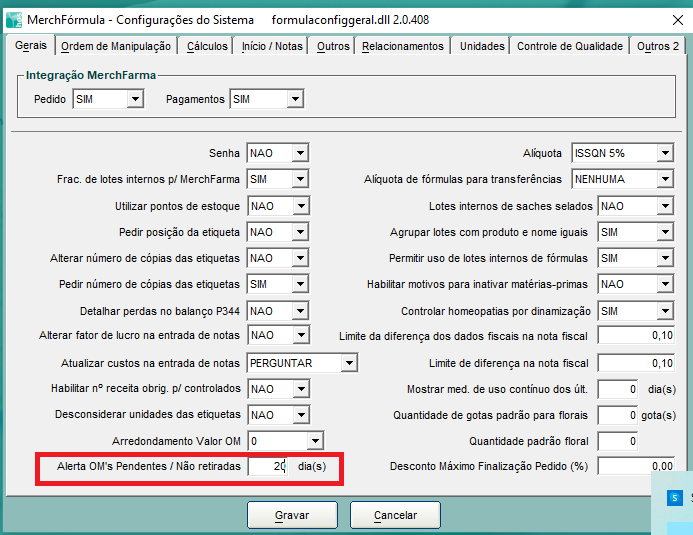The image size is (693, 535).
Task: Click the Cancelar button
Action: [395, 515]
